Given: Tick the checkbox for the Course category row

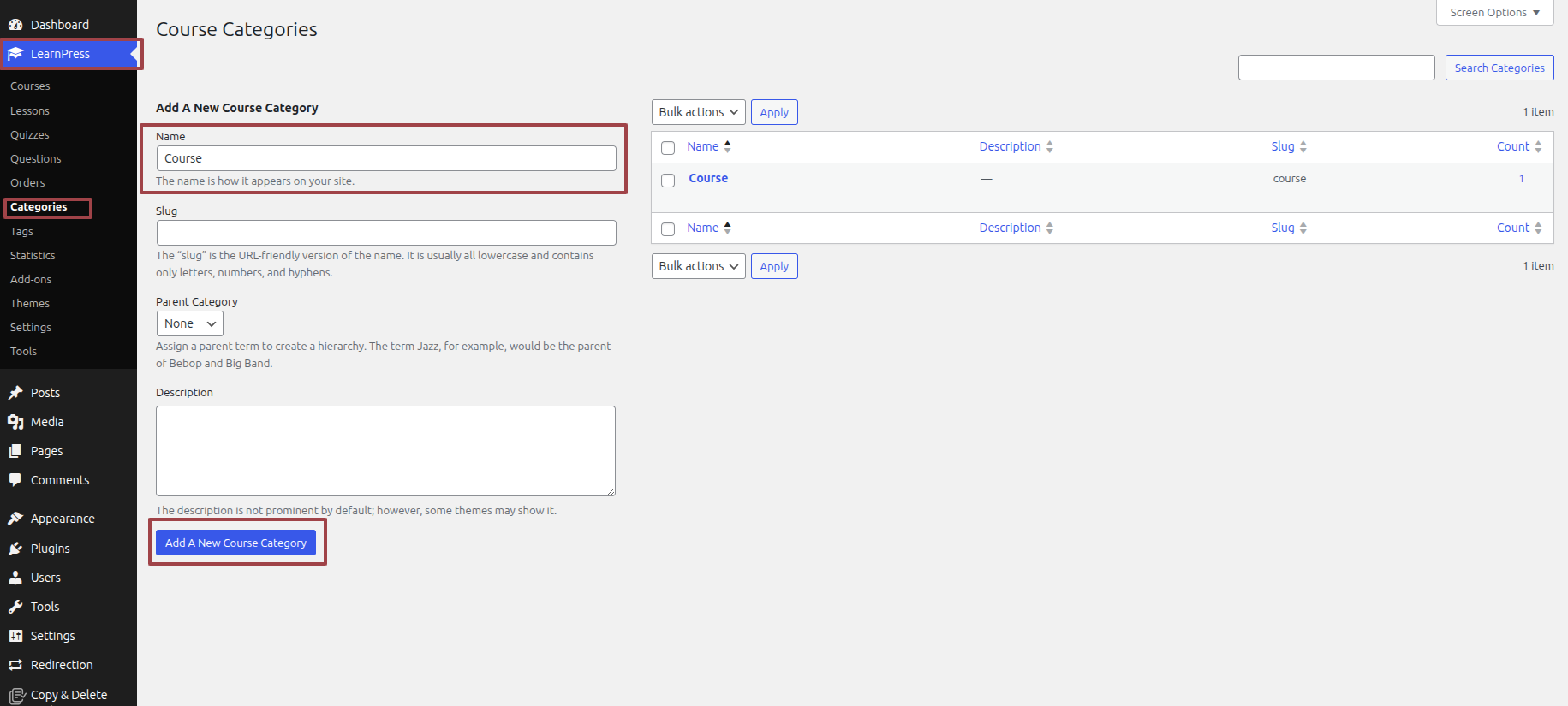Looking at the screenshot, I should click(668, 181).
